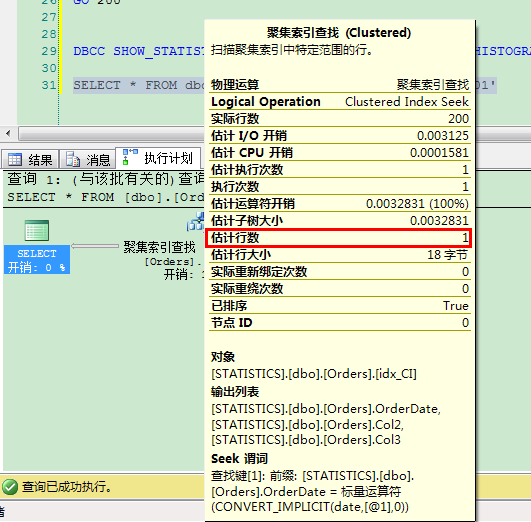Click the SELECT 开销 0% plan node label
The height and width of the screenshot is (522, 531).
[37, 260]
